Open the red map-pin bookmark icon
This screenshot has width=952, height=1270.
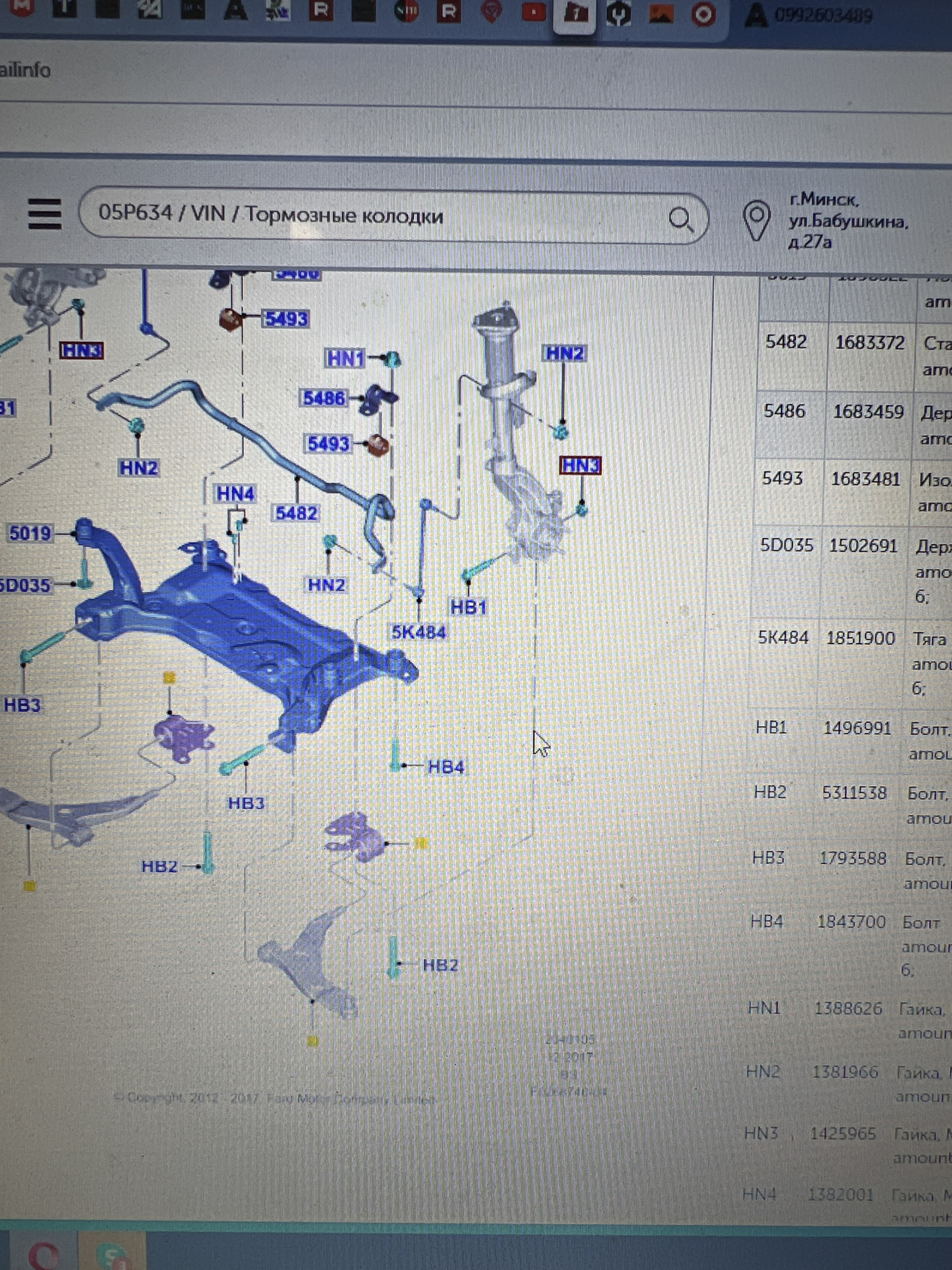pos(491,11)
